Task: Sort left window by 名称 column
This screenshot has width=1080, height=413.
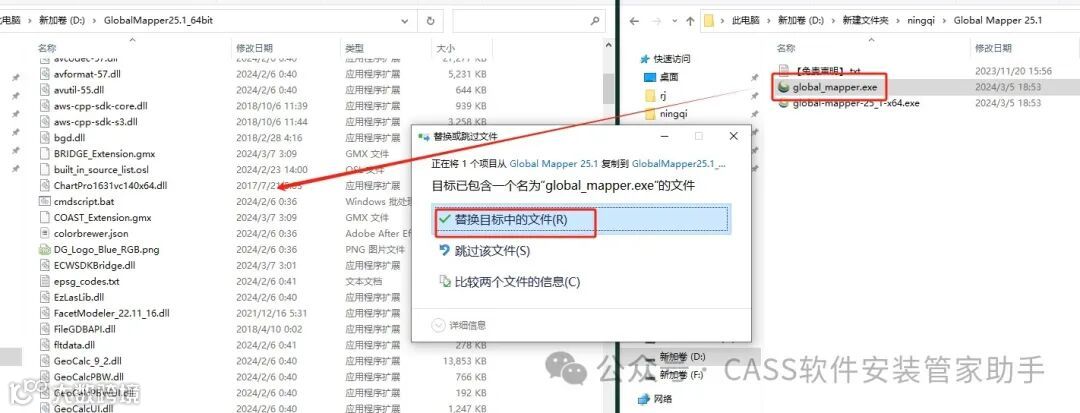Action: tap(47, 48)
